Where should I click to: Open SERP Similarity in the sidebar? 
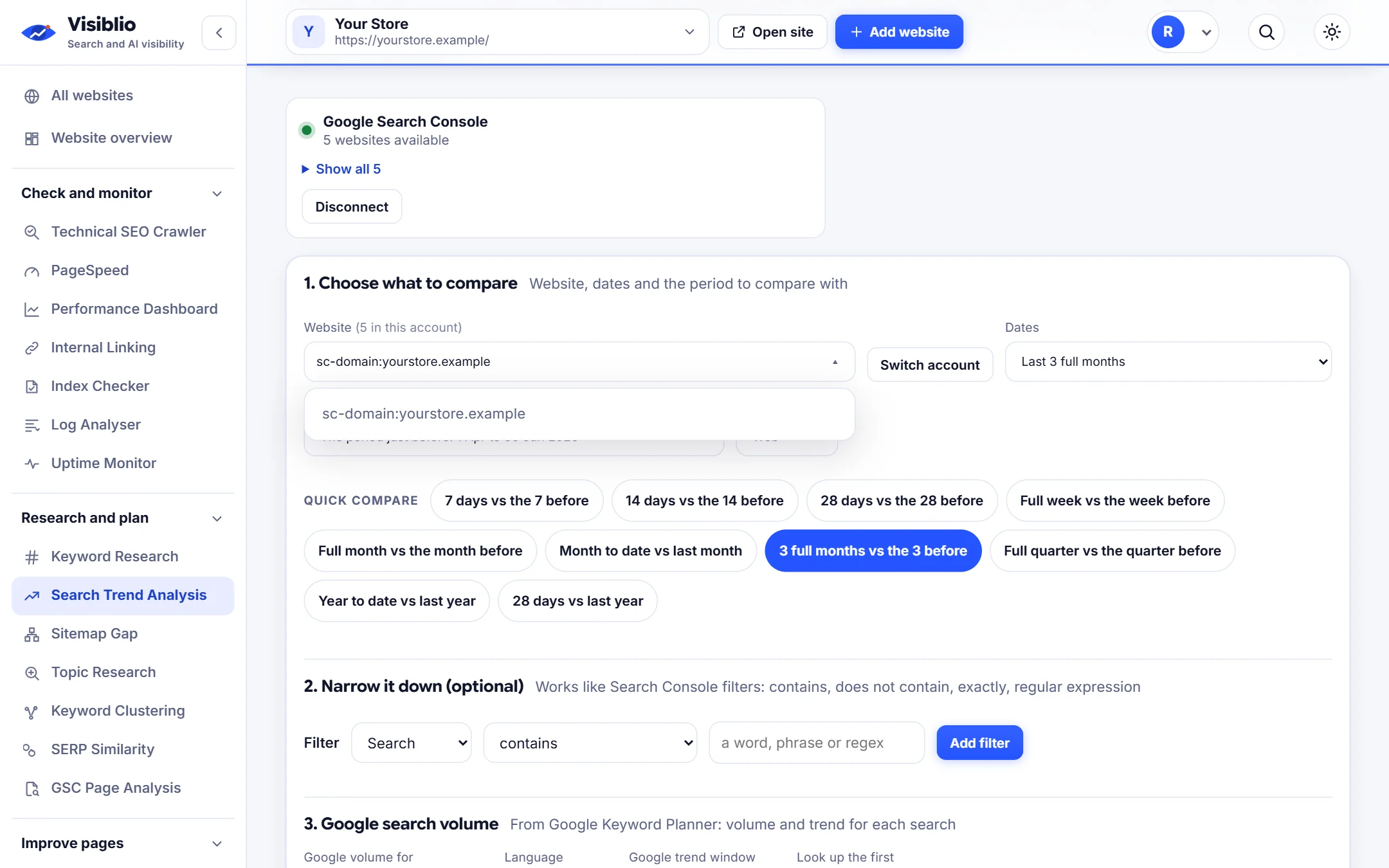(123, 750)
